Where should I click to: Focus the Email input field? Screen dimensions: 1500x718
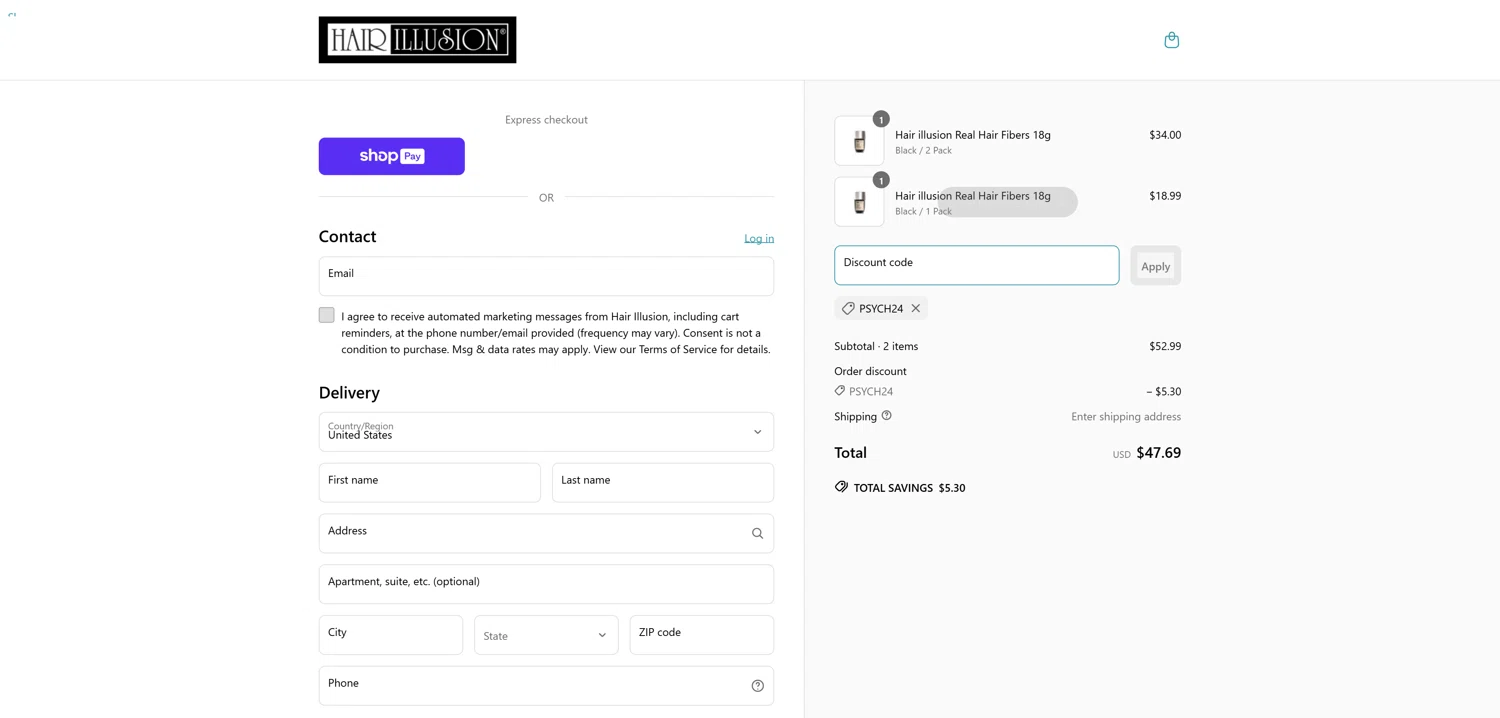546,276
